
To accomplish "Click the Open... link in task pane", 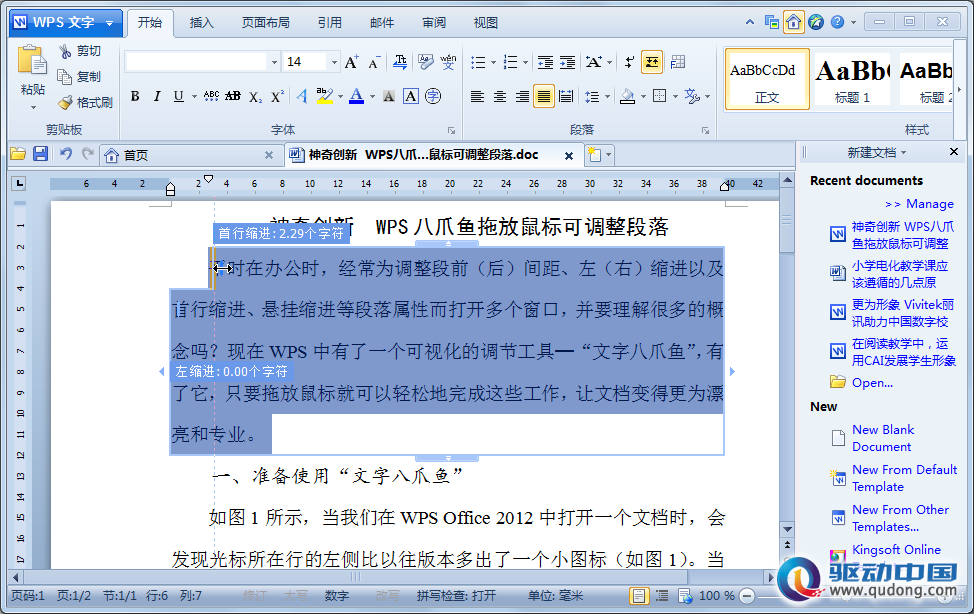I will [x=872, y=383].
